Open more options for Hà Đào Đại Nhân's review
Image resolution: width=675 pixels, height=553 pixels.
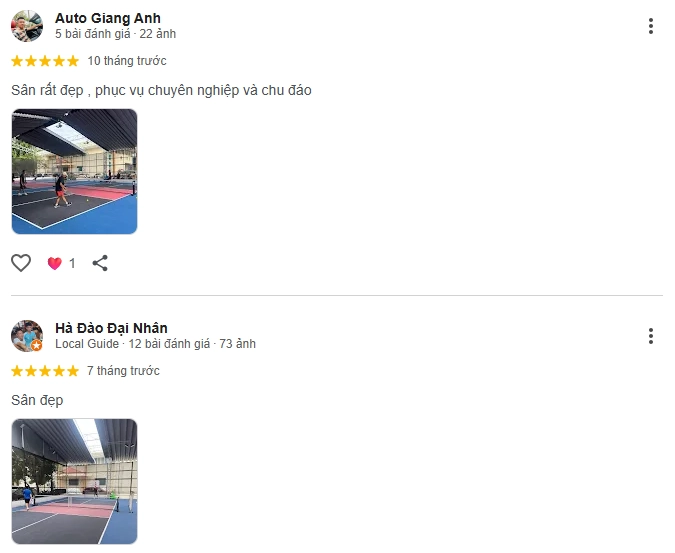[x=650, y=336]
